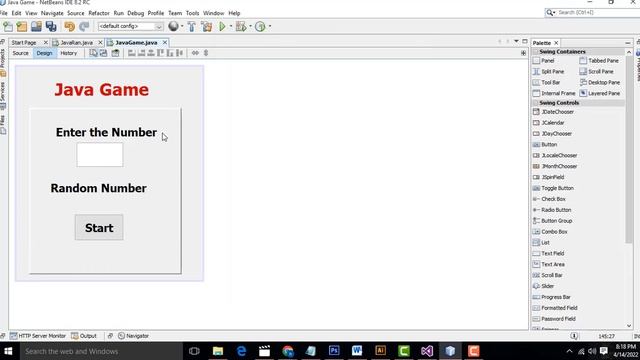Select the Progress Bar palette item

[x=552, y=297]
